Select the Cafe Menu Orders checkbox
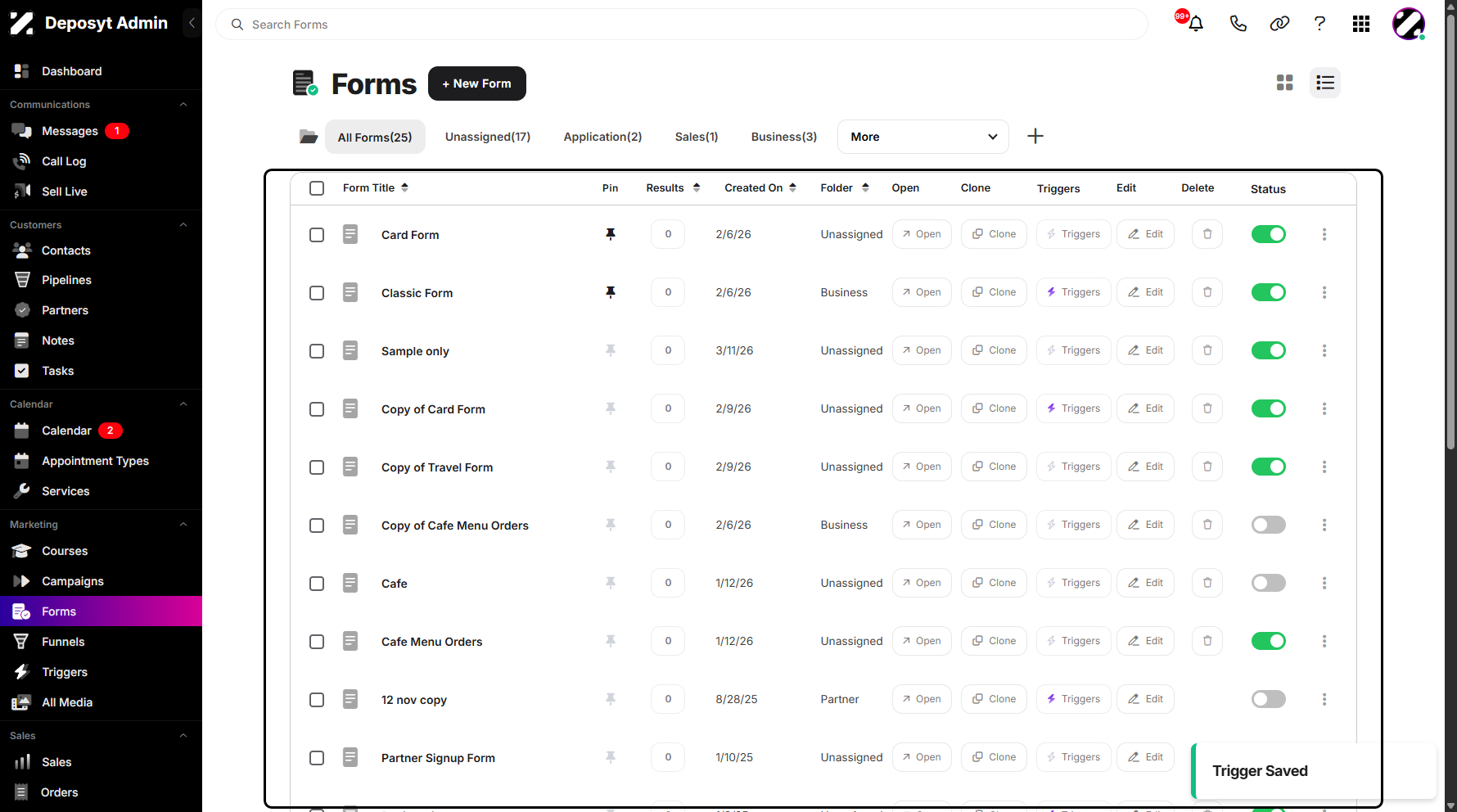 [317, 642]
